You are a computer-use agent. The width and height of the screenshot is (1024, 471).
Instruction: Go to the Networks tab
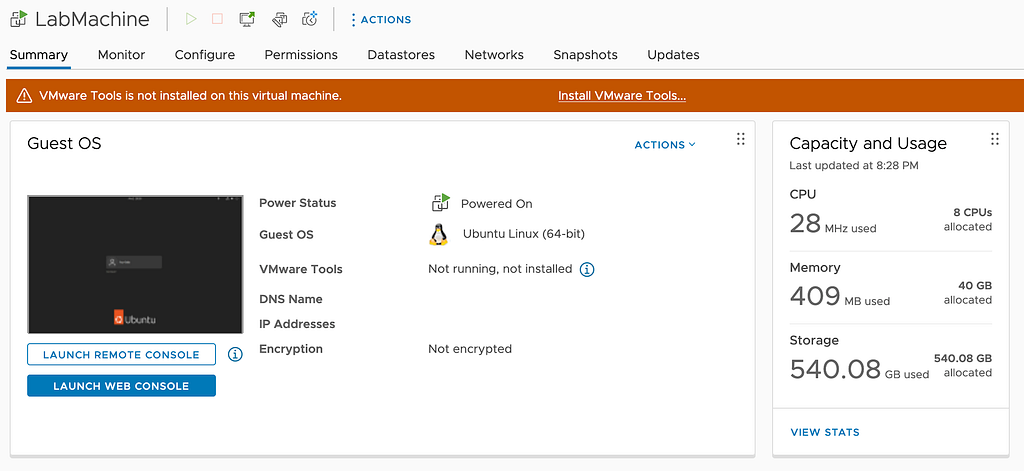pyautogui.click(x=494, y=55)
